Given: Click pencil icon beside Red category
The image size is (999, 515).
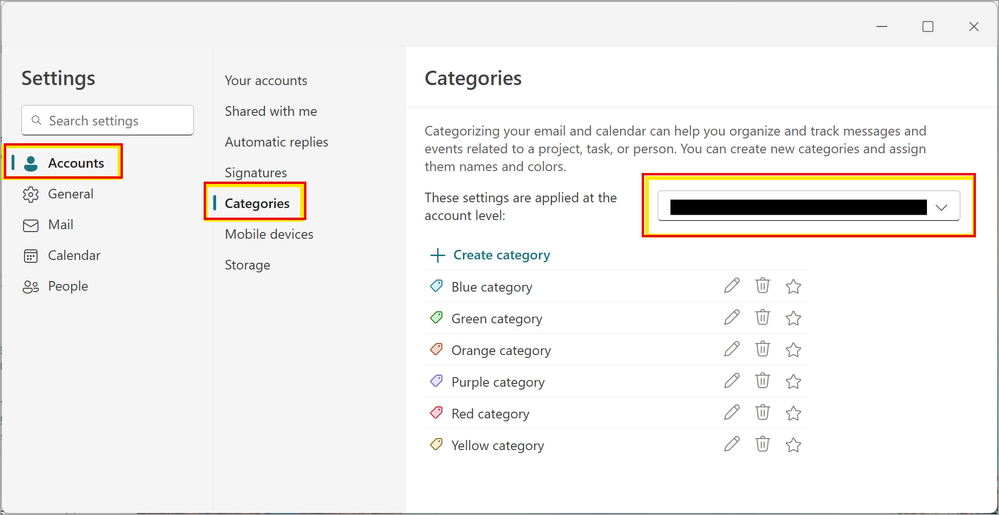Looking at the screenshot, I should click(x=732, y=413).
